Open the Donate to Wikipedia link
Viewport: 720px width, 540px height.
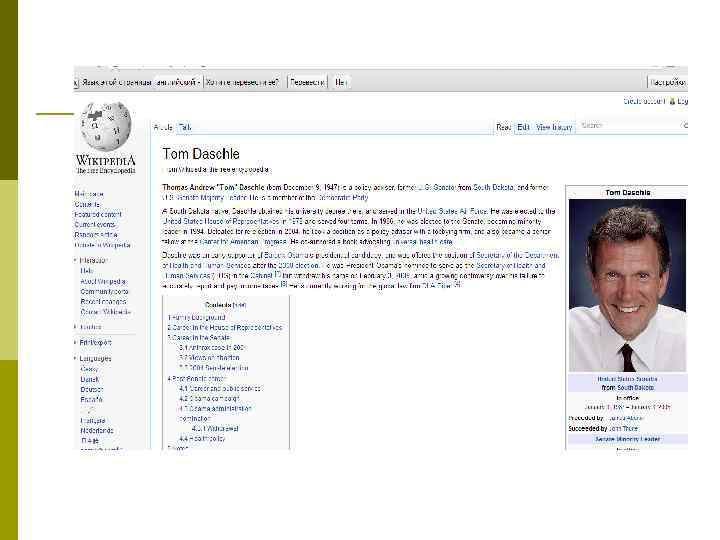102,245
